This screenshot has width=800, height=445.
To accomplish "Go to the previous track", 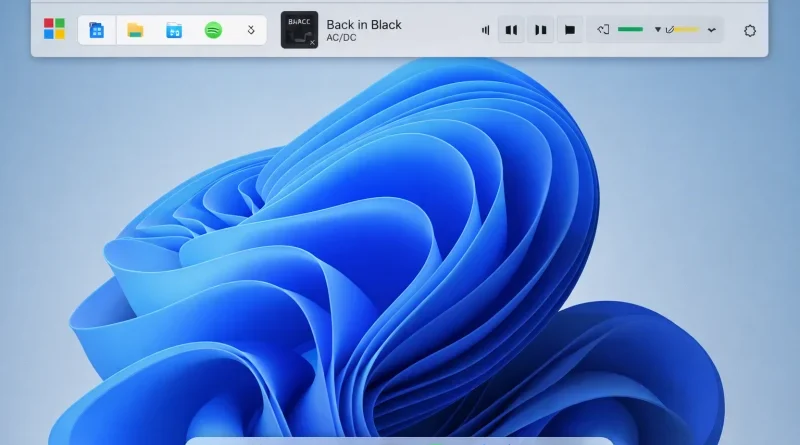I will tap(511, 30).
